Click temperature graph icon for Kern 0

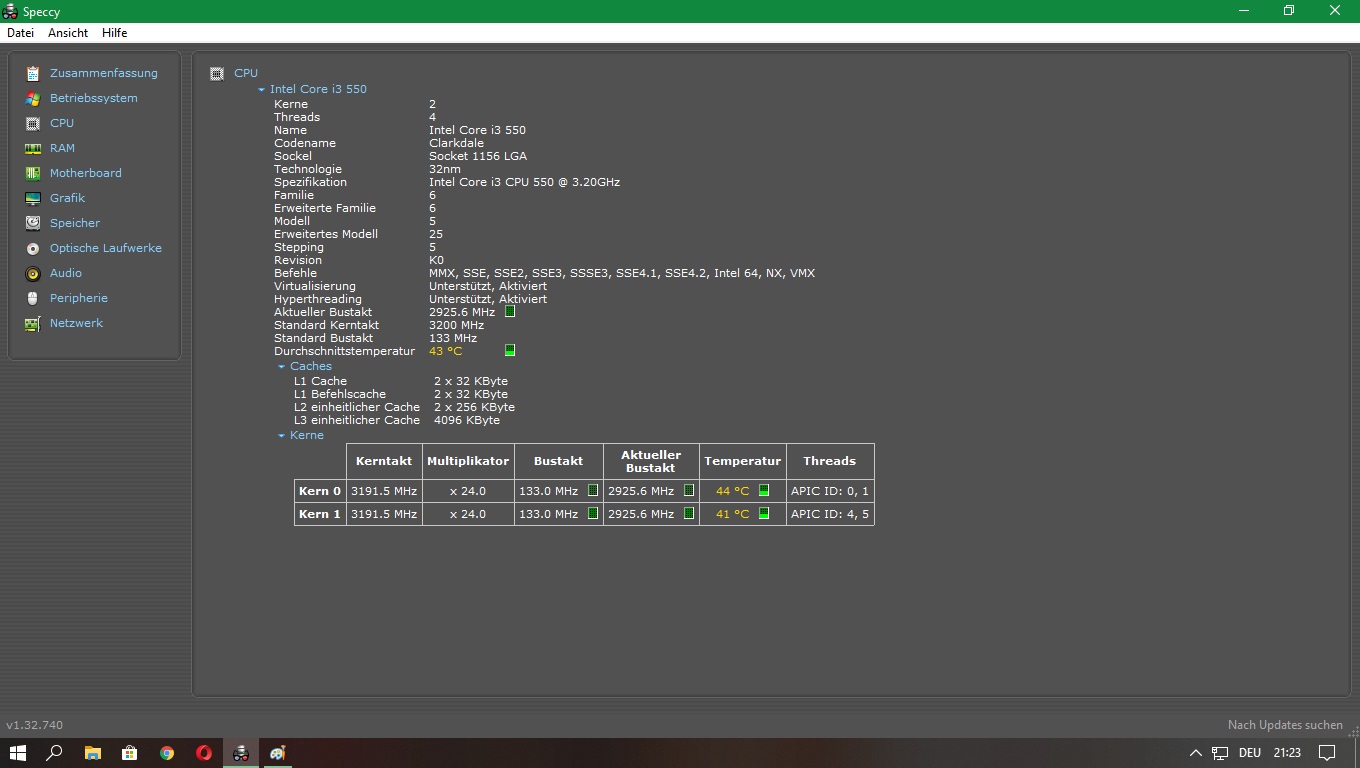point(764,491)
